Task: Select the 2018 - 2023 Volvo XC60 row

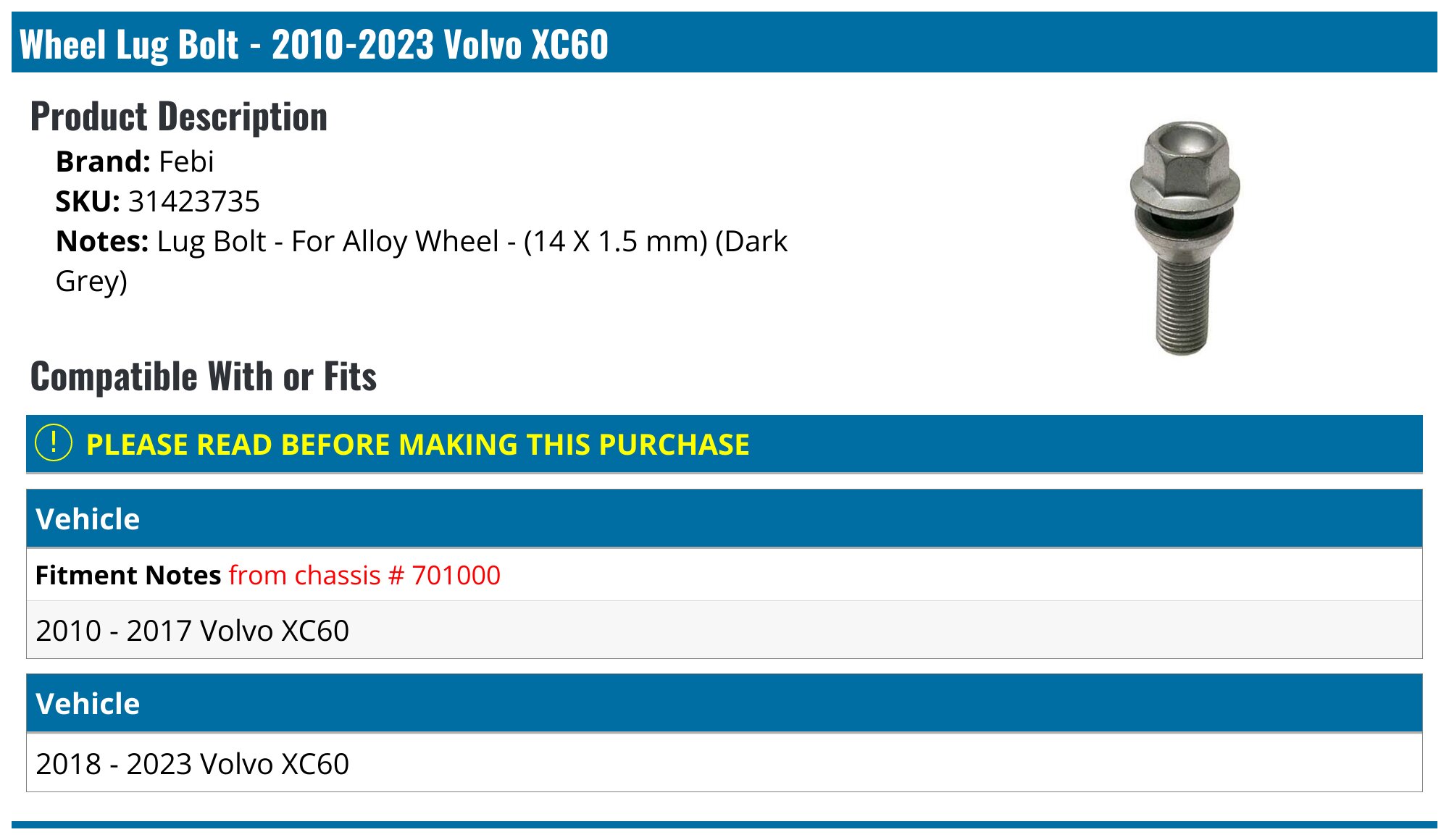Action: pos(724,763)
